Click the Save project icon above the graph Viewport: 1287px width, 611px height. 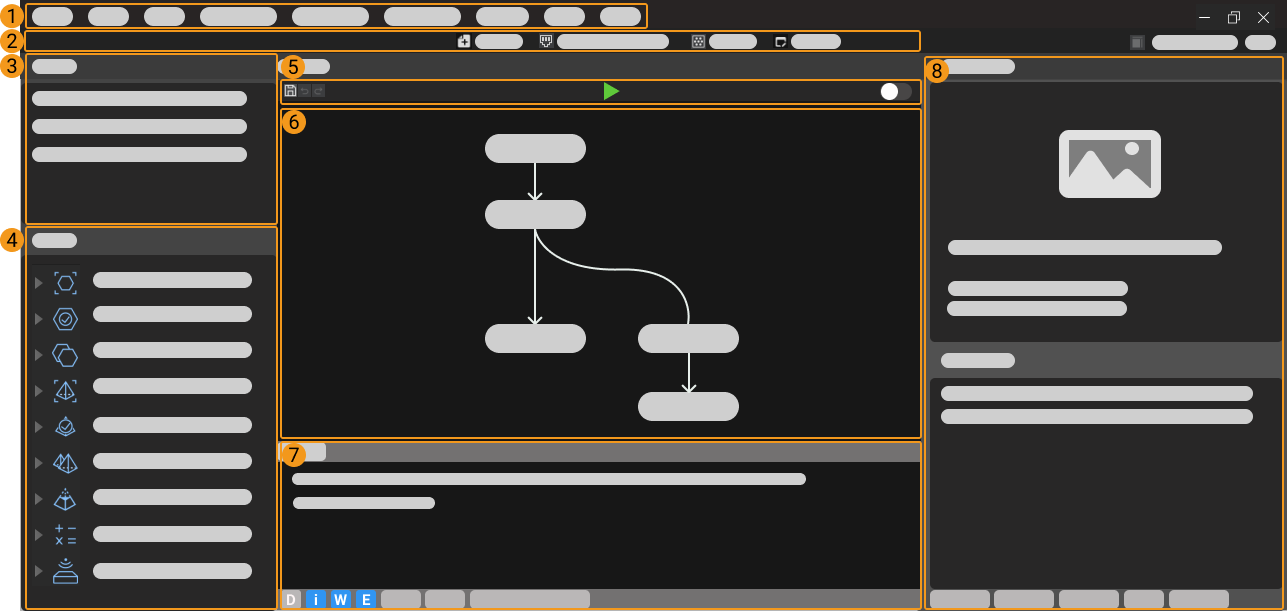point(291,91)
